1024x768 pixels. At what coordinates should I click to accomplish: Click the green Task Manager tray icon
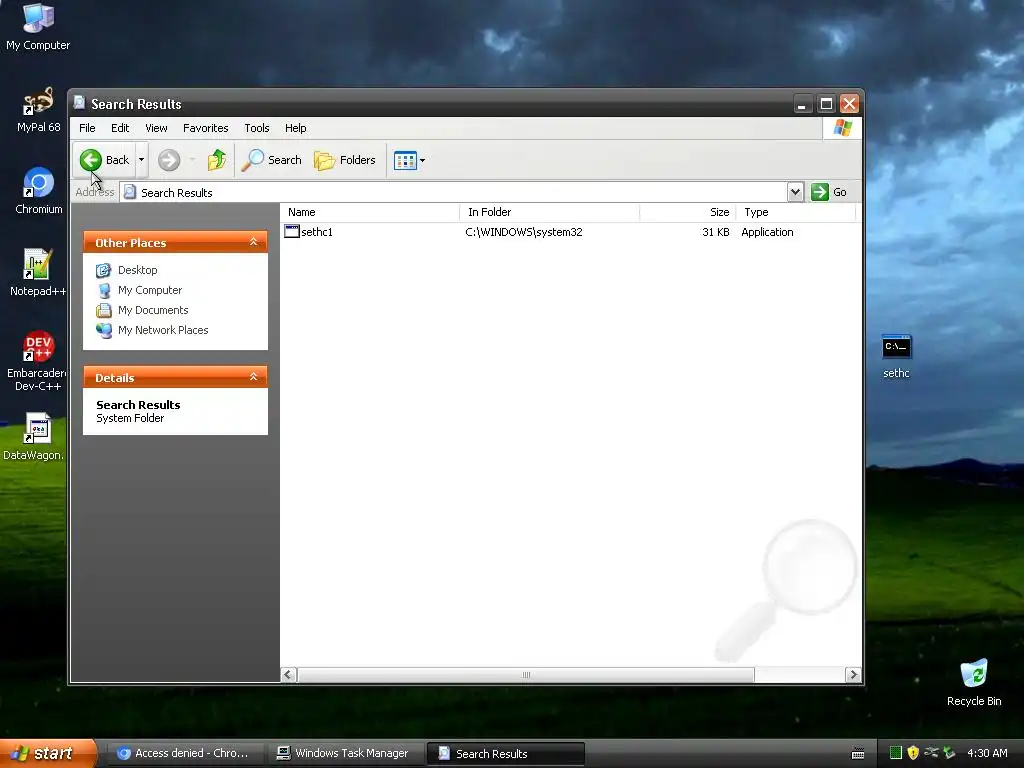click(x=896, y=753)
